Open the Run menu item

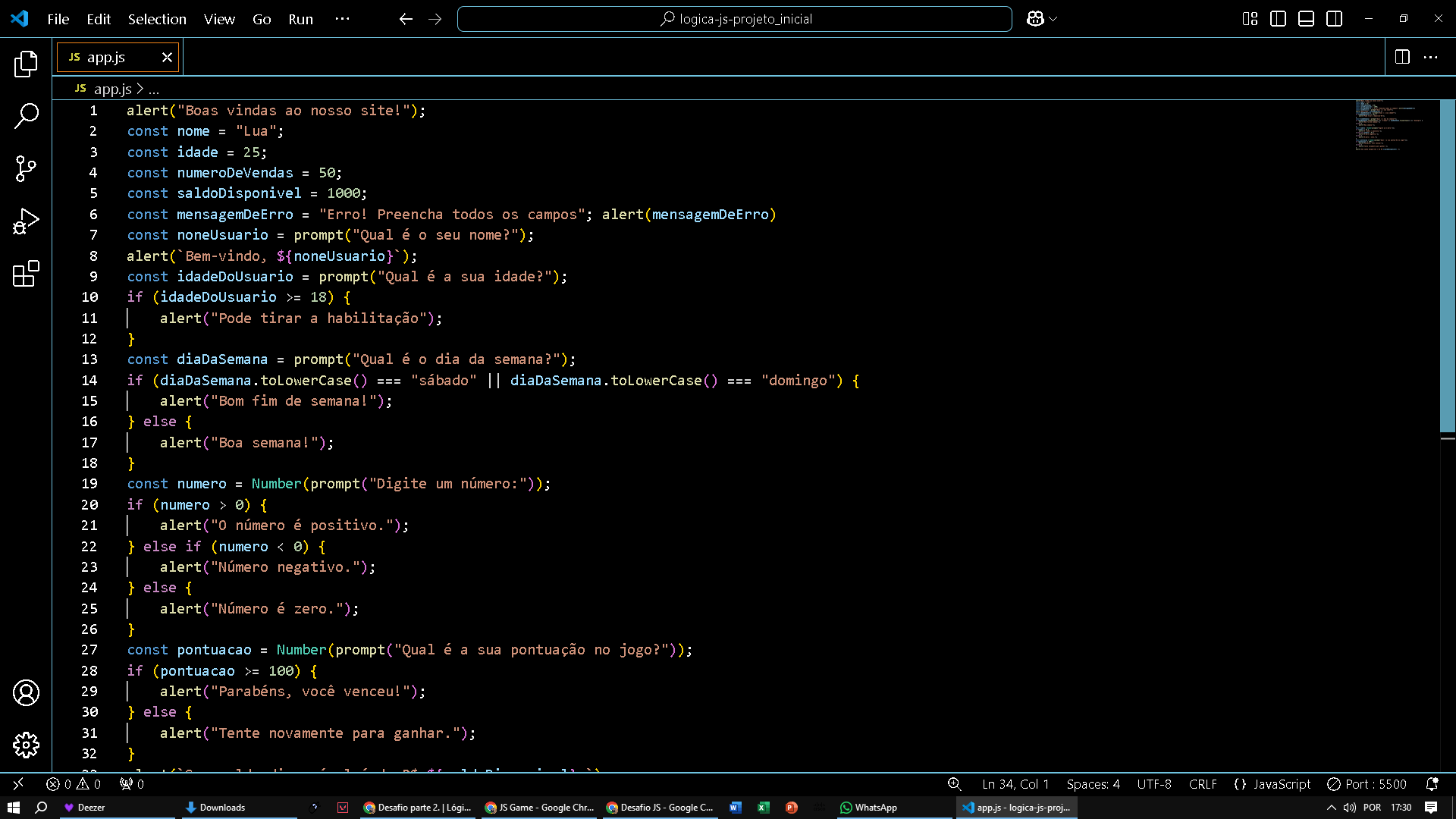pos(301,19)
